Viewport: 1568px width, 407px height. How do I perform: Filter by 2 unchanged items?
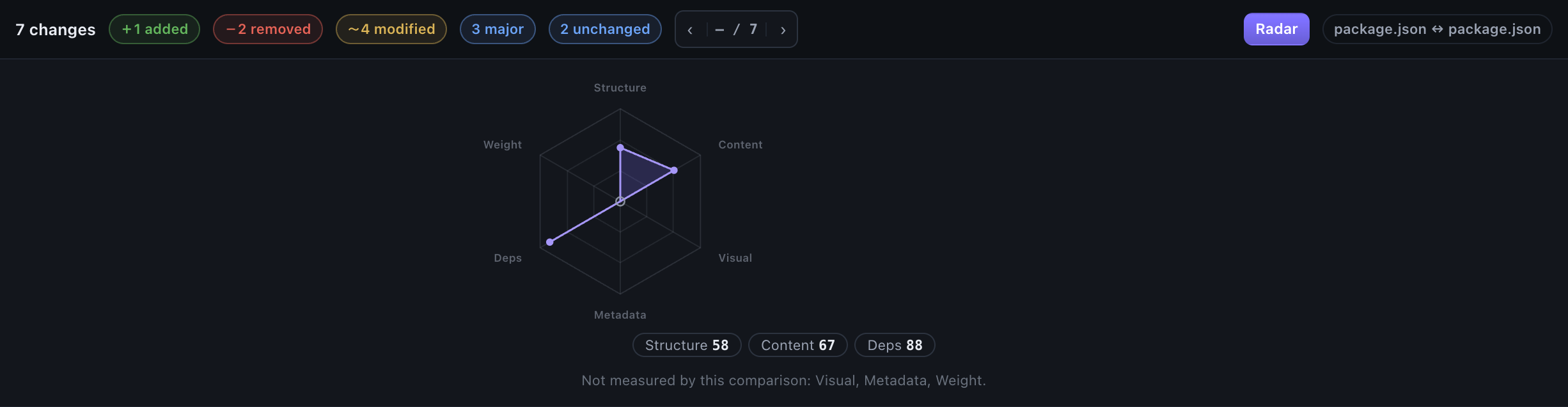[x=605, y=29]
